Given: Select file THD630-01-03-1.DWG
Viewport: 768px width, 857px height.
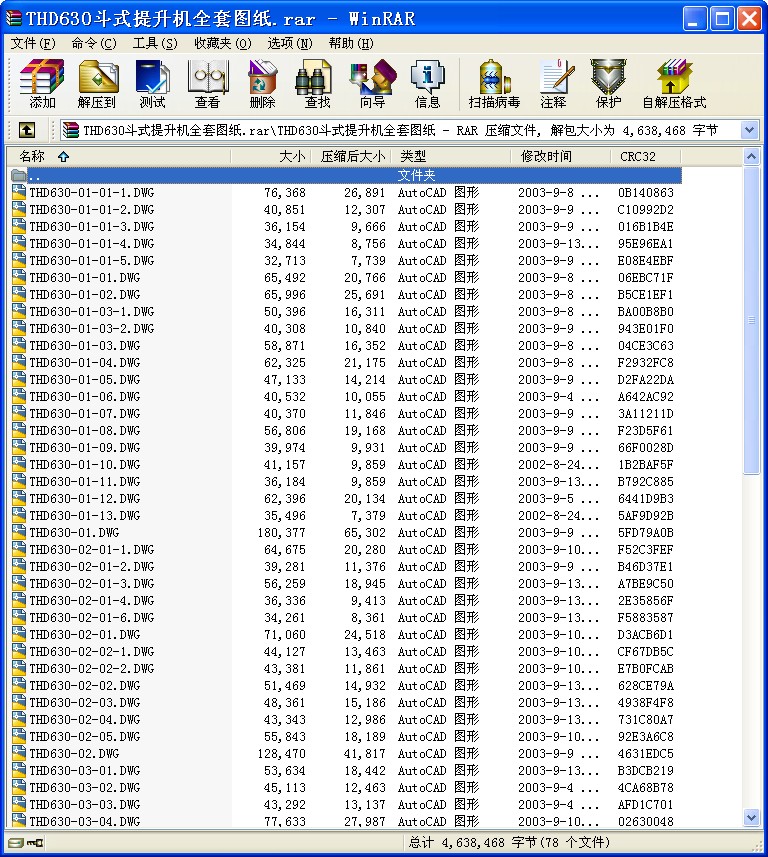Looking at the screenshot, I should (x=92, y=311).
